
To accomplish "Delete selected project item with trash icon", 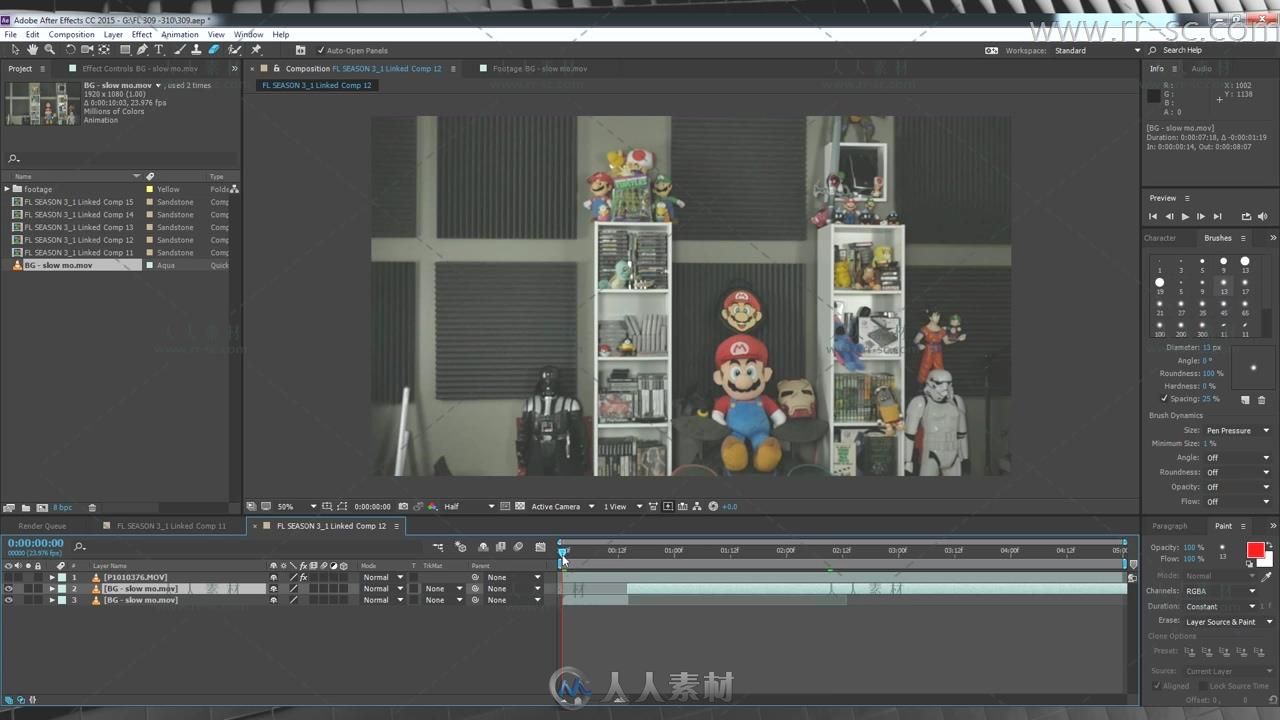I will [x=92, y=507].
